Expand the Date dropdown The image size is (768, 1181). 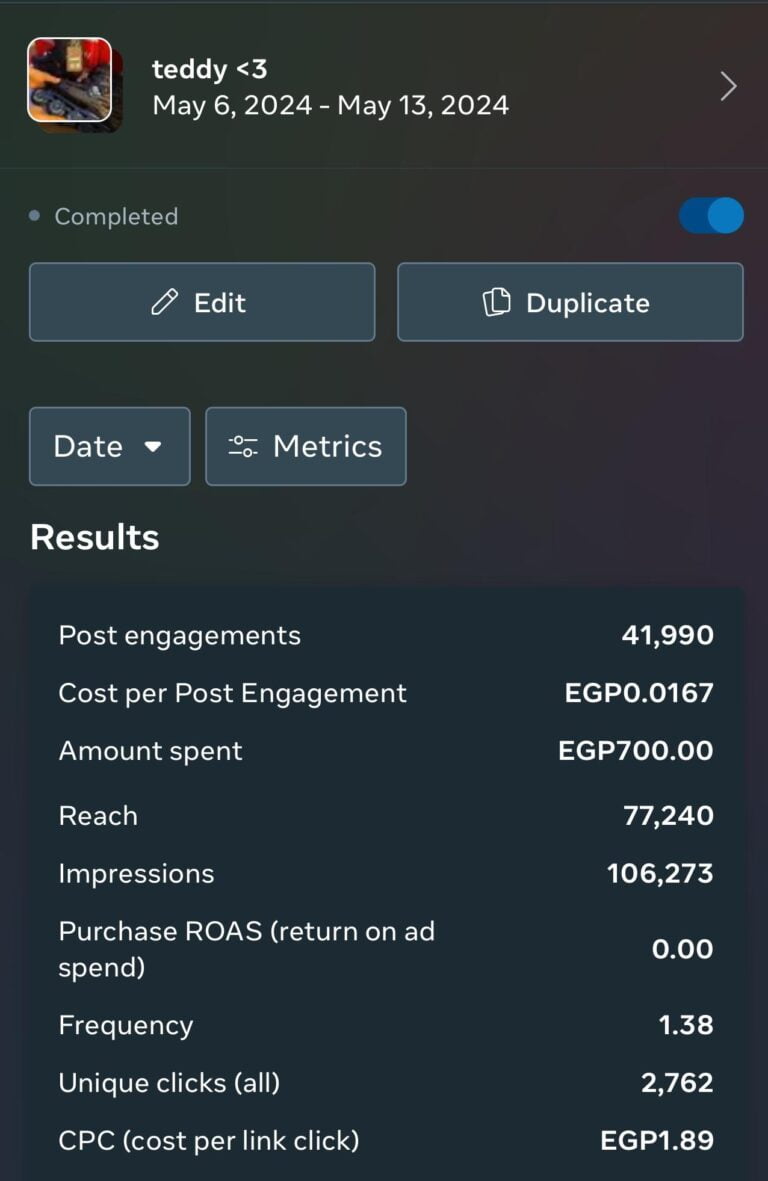pos(109,446)
